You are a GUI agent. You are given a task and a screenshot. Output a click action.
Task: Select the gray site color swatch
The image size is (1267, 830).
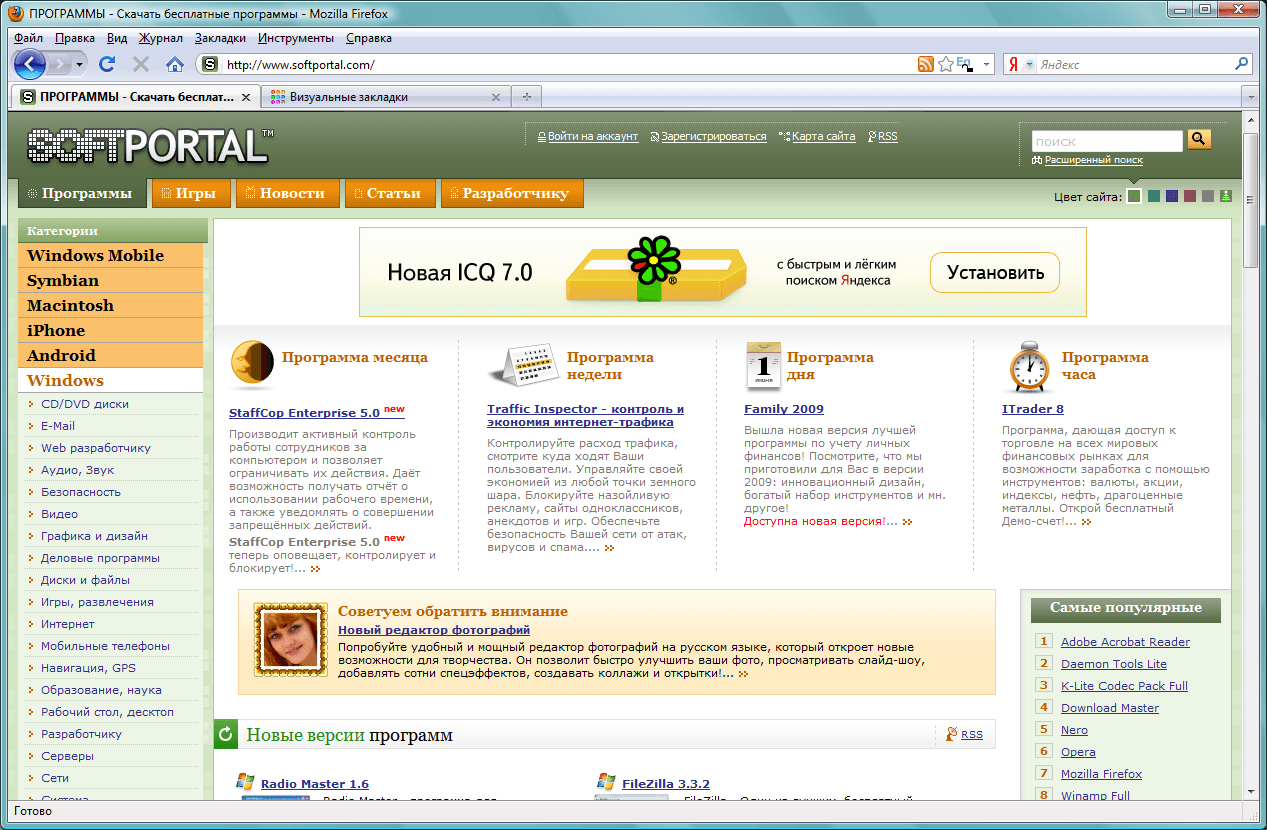coord(1208,196)
